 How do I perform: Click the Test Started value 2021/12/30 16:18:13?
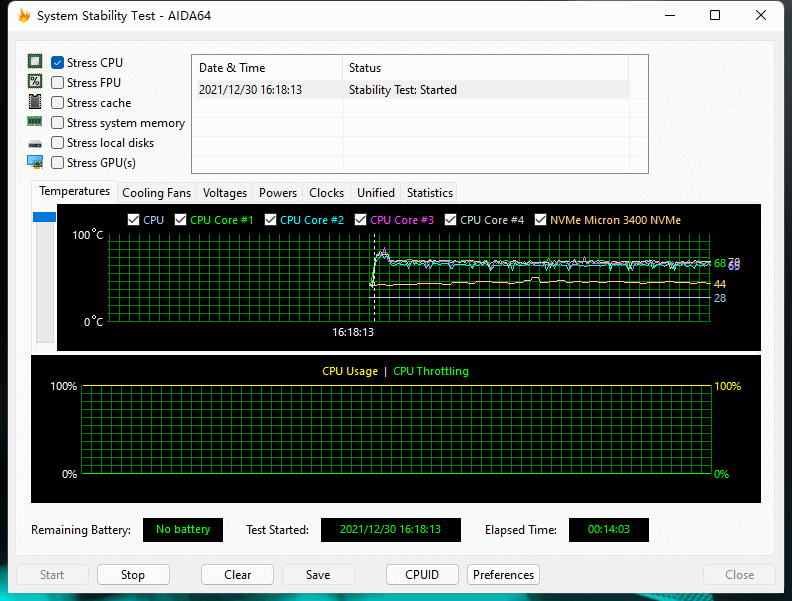(390, 530)
